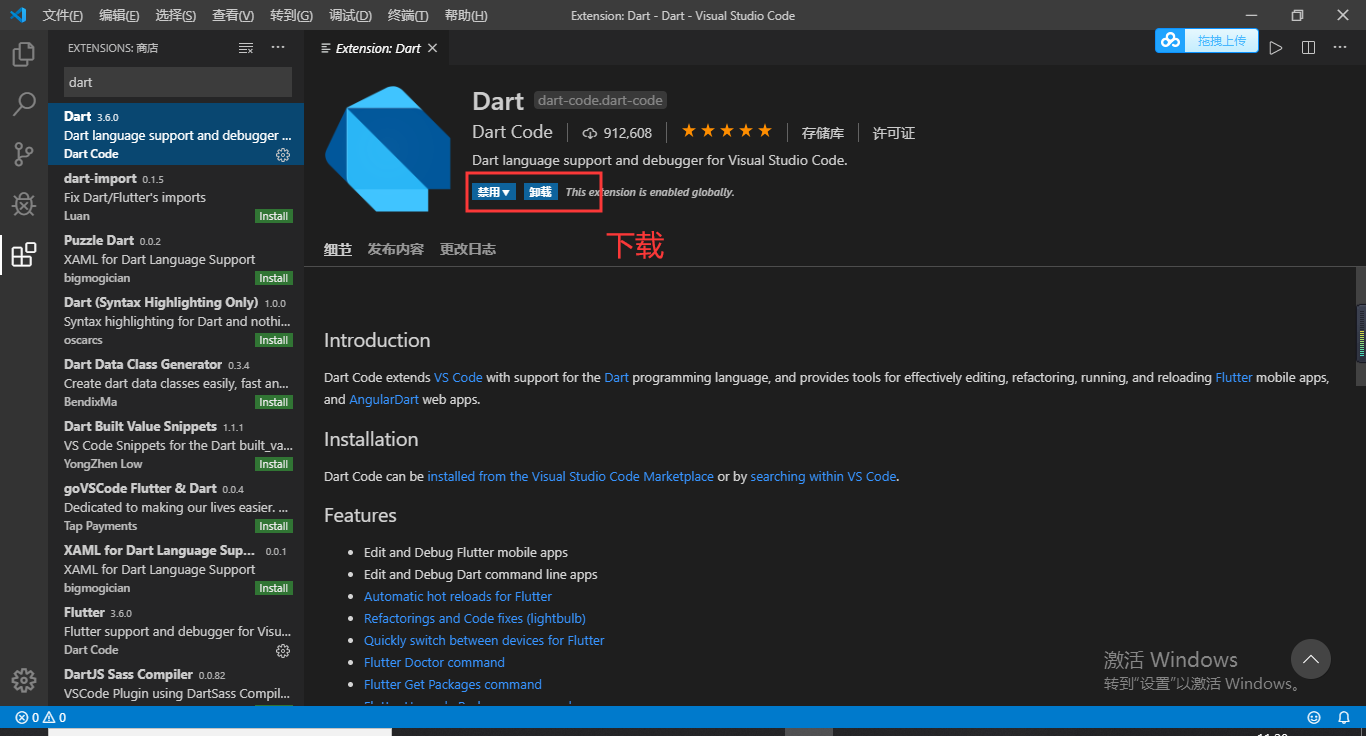This screenshot has height=736, width=1366.
Task: Install the dart-import extension
Action: click(273, 216)
